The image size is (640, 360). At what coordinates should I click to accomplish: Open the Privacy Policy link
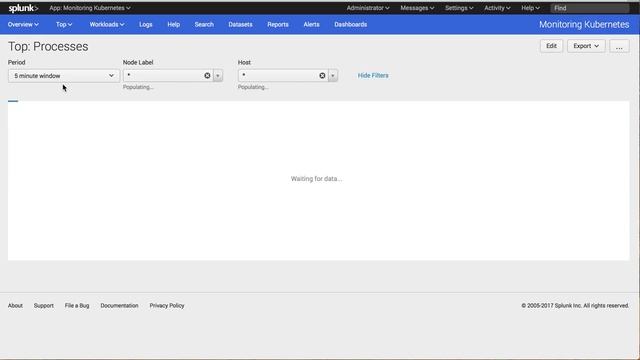(167, 305)
